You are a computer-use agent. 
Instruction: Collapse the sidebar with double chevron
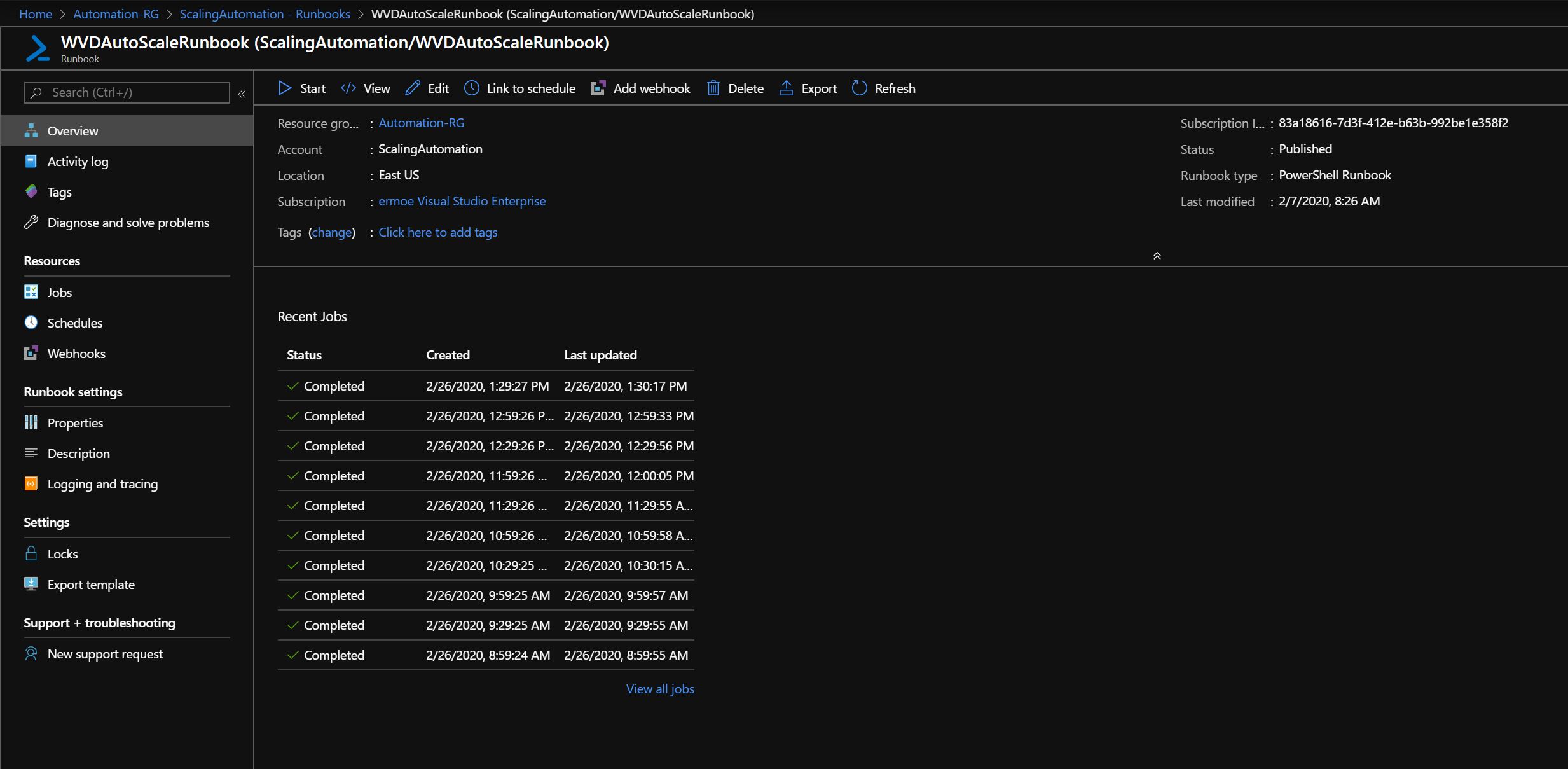click(x=242, y=94)
